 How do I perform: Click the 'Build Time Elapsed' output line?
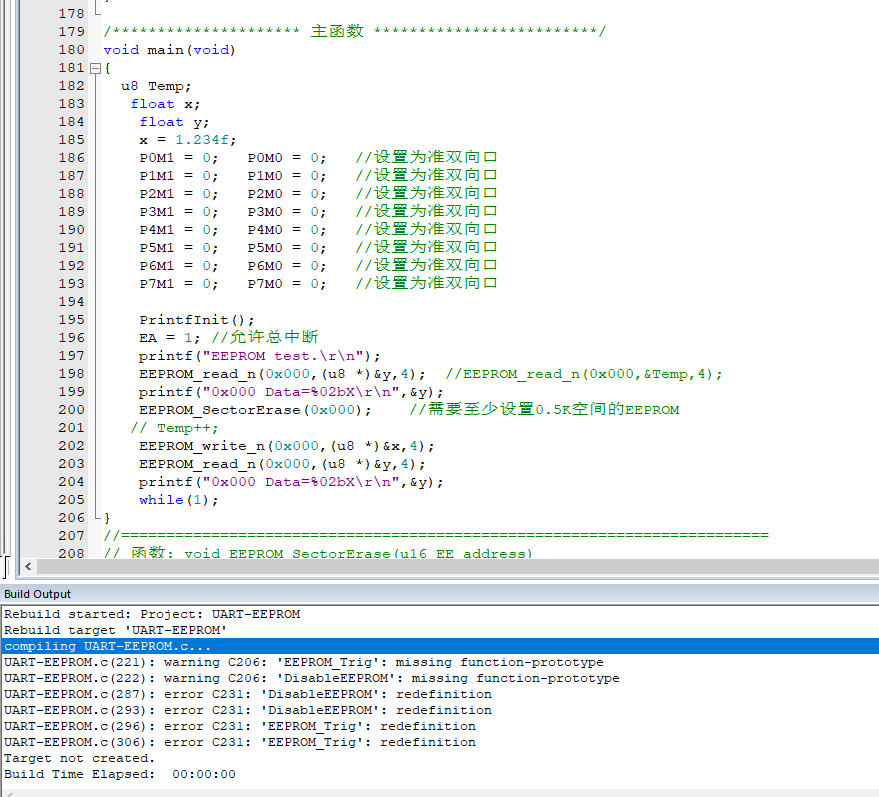[120, 774]
